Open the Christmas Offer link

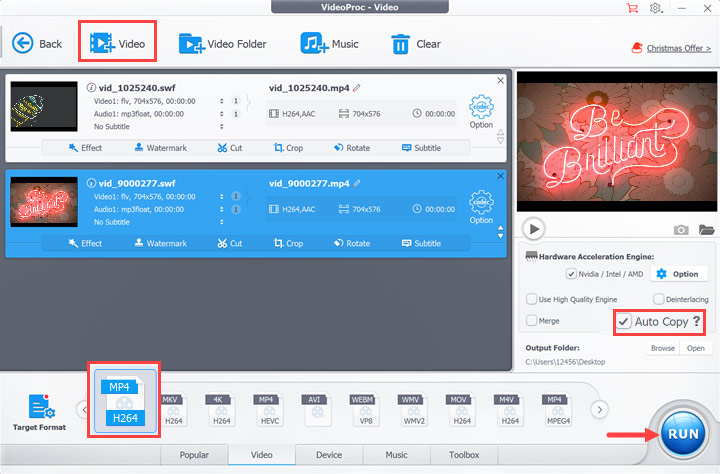tap(679, 48)
